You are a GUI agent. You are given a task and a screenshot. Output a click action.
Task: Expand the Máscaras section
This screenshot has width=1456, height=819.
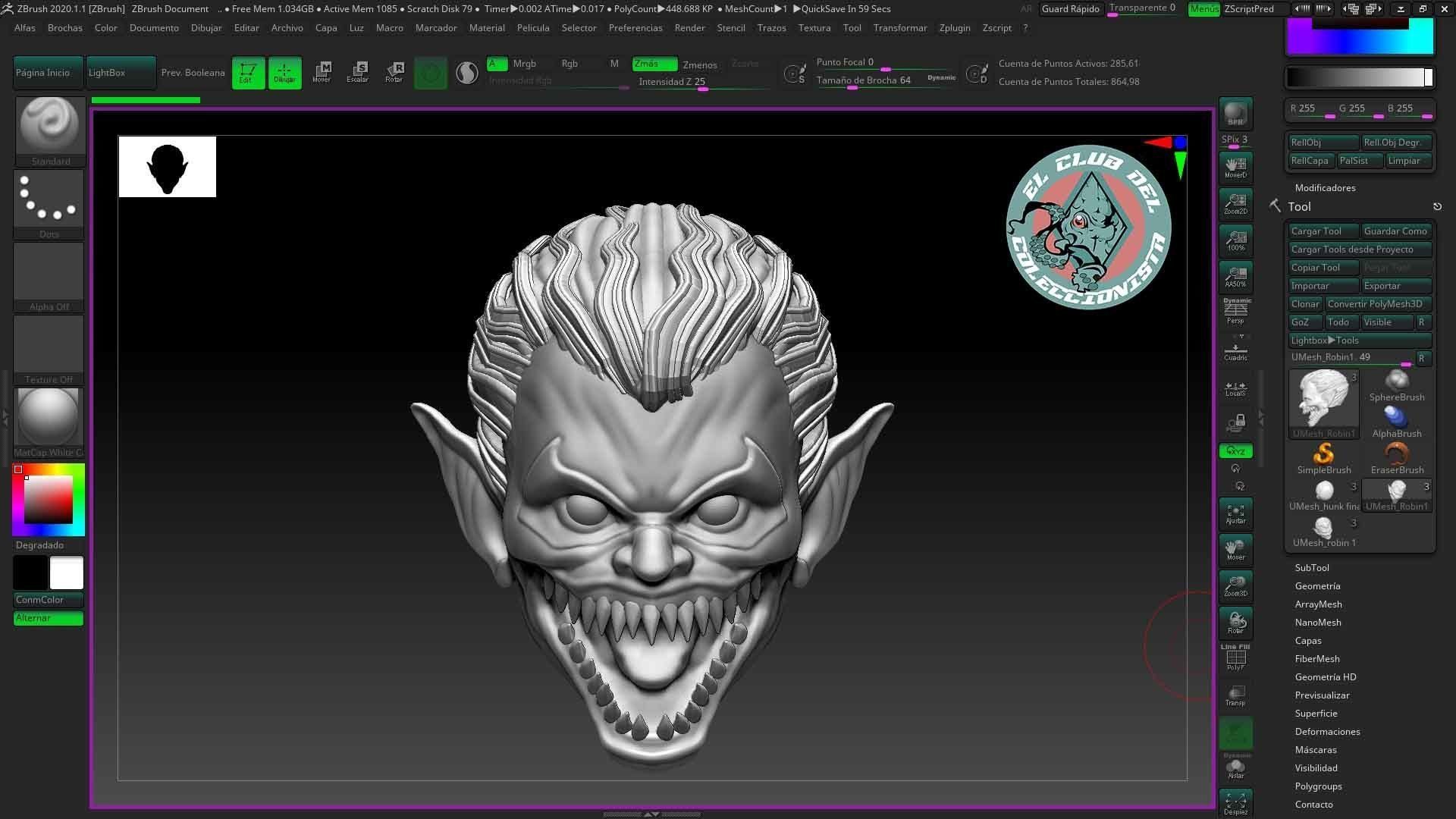coord(1316,750)
